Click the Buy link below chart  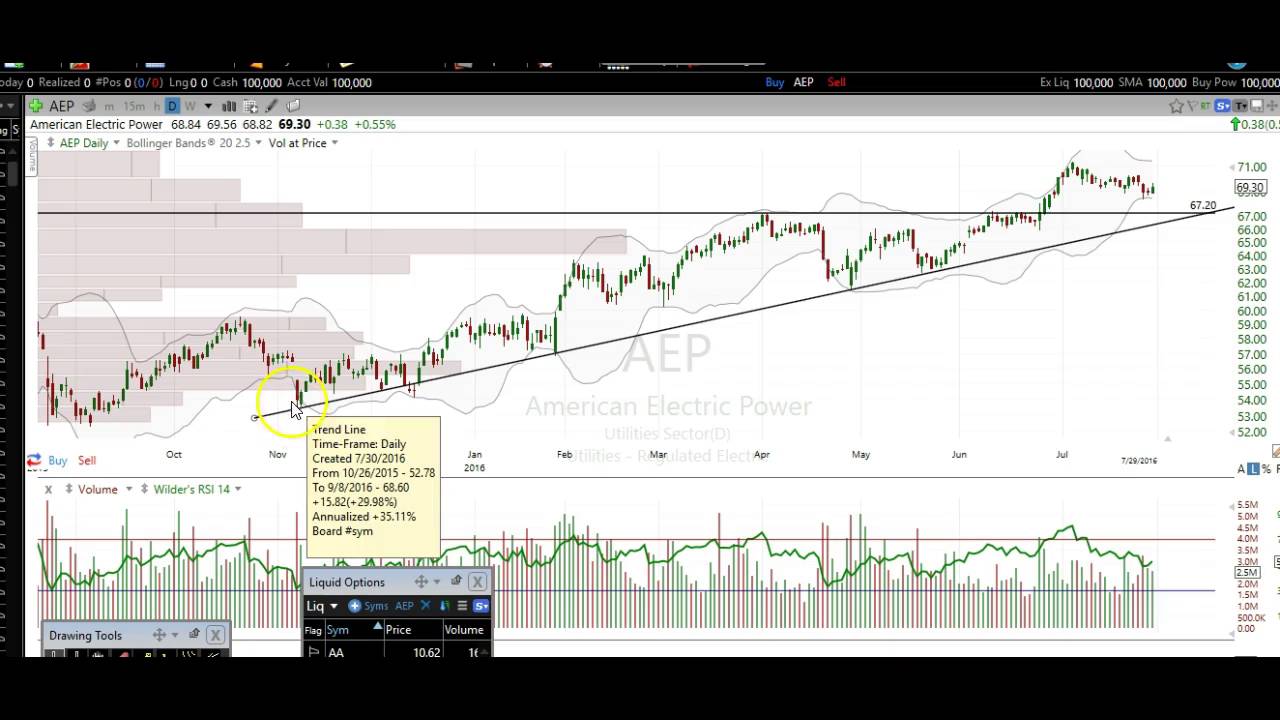tap(58, 461)
